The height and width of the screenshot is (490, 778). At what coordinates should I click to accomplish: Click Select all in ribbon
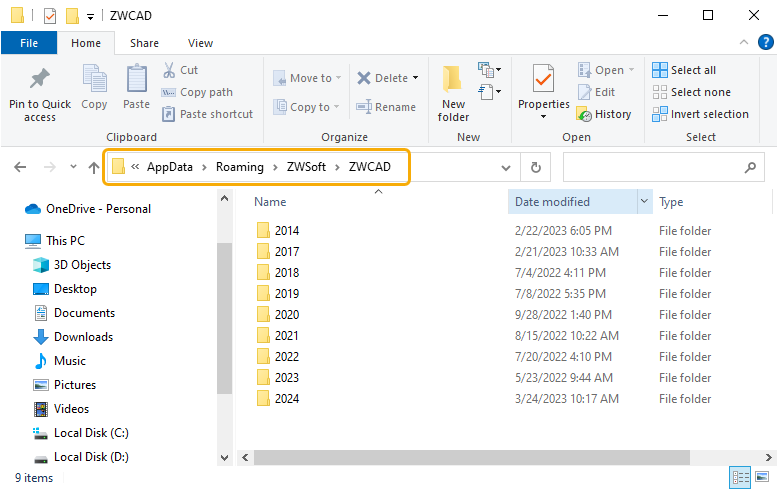pos(684,70)
